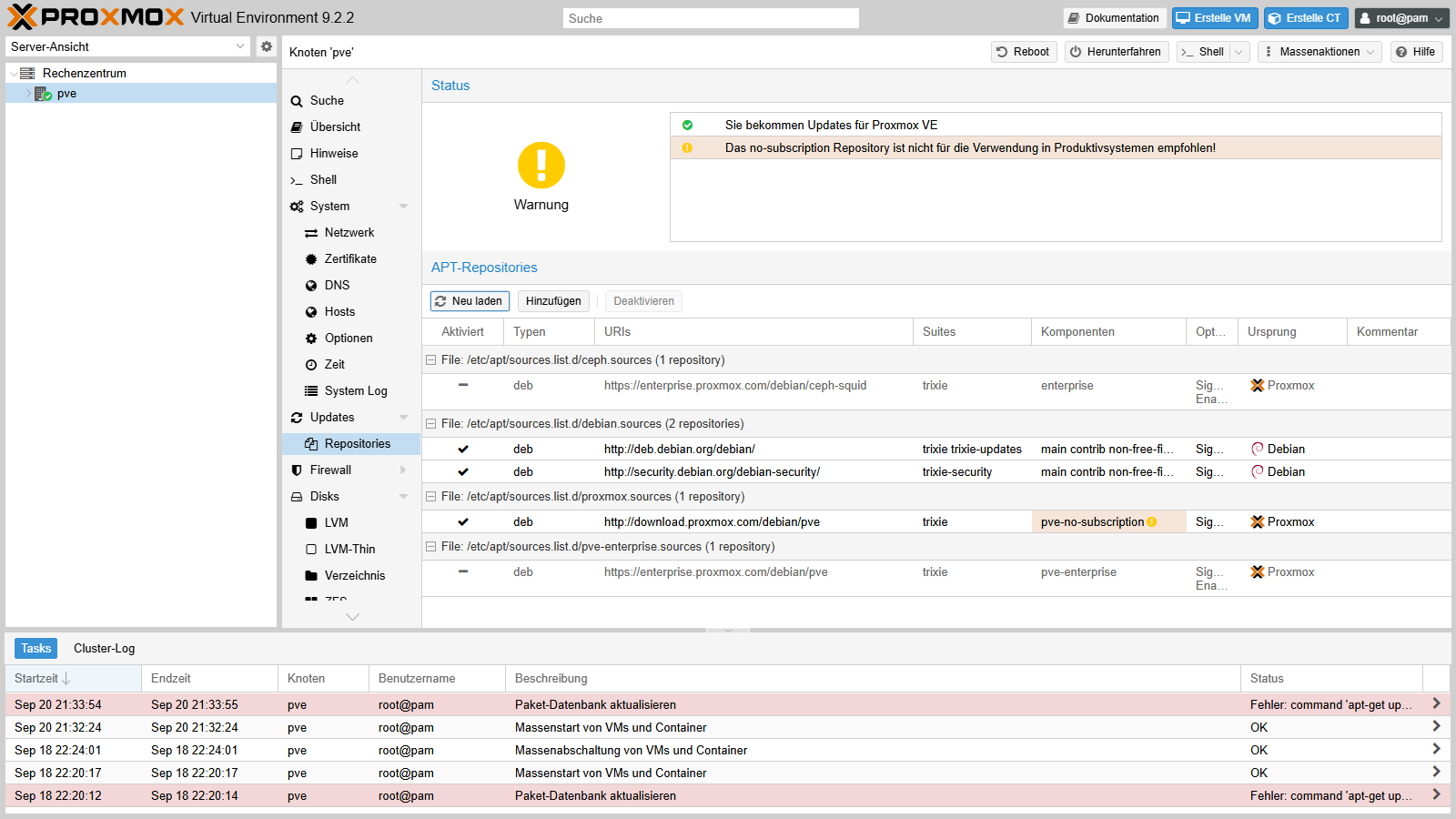The height and width of the screenshot is (819, 1456).
Task: Collapse the System submenu arrow
Action: [x=403, y=207]
